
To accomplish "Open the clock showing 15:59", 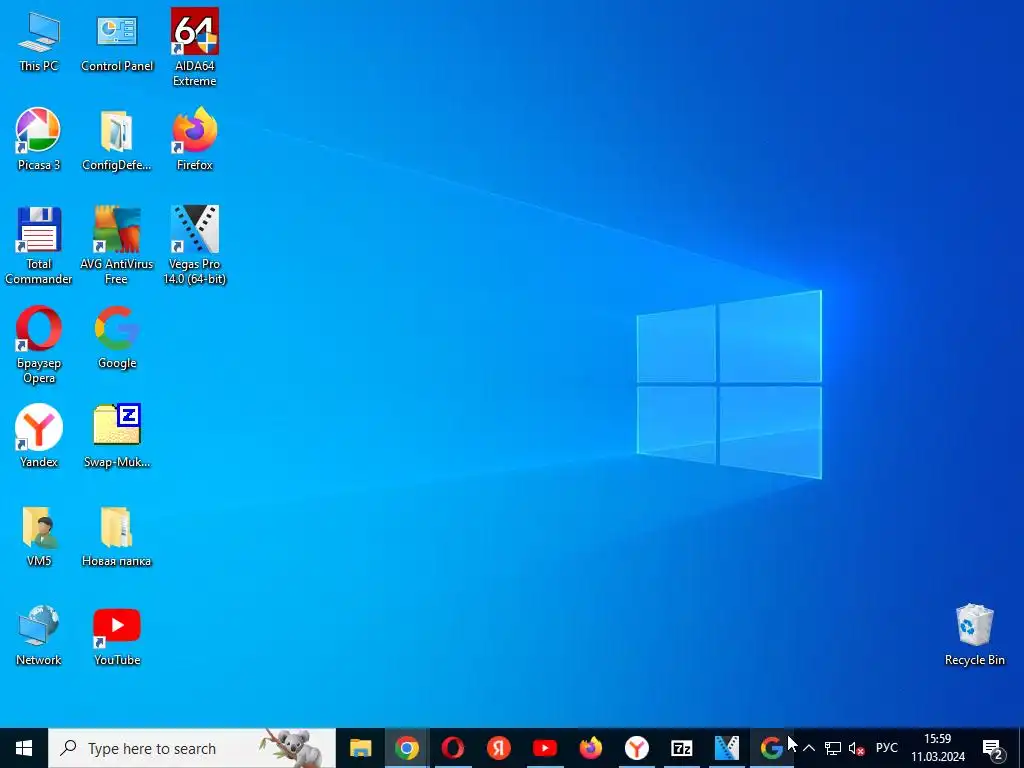I will click(x=938, y=748).
